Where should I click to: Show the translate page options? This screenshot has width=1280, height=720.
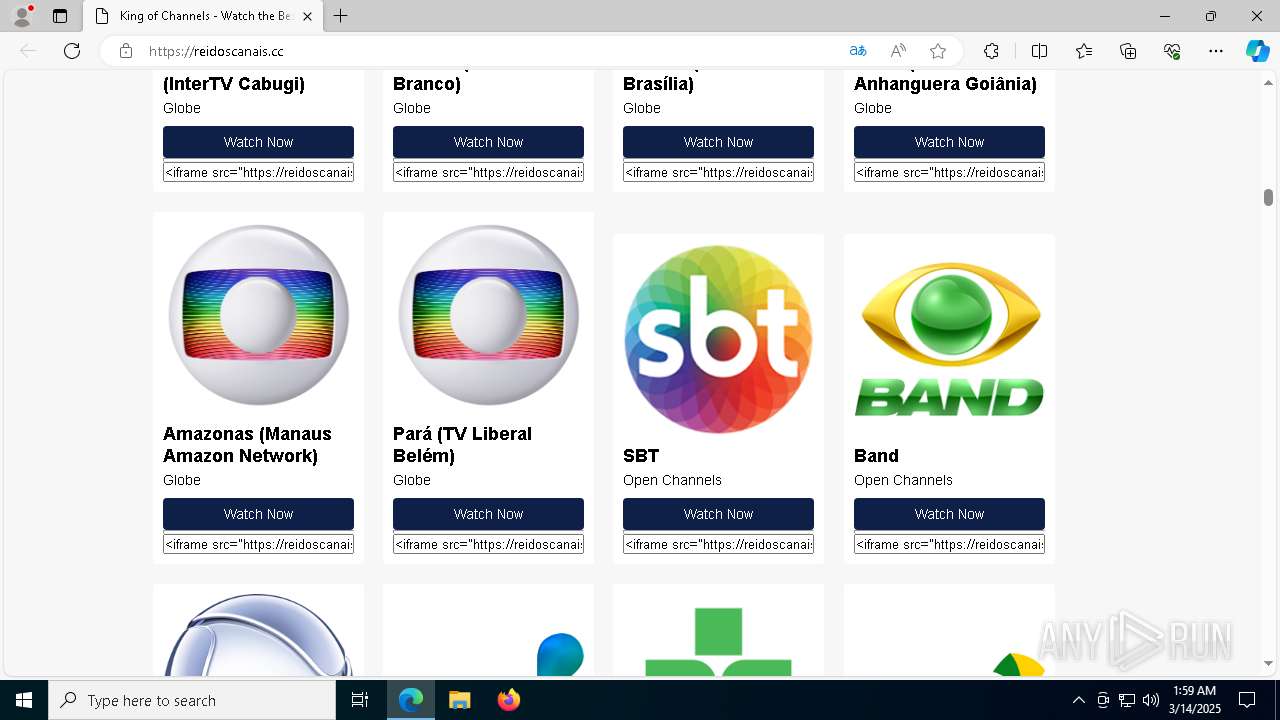[x=858, y=51]
